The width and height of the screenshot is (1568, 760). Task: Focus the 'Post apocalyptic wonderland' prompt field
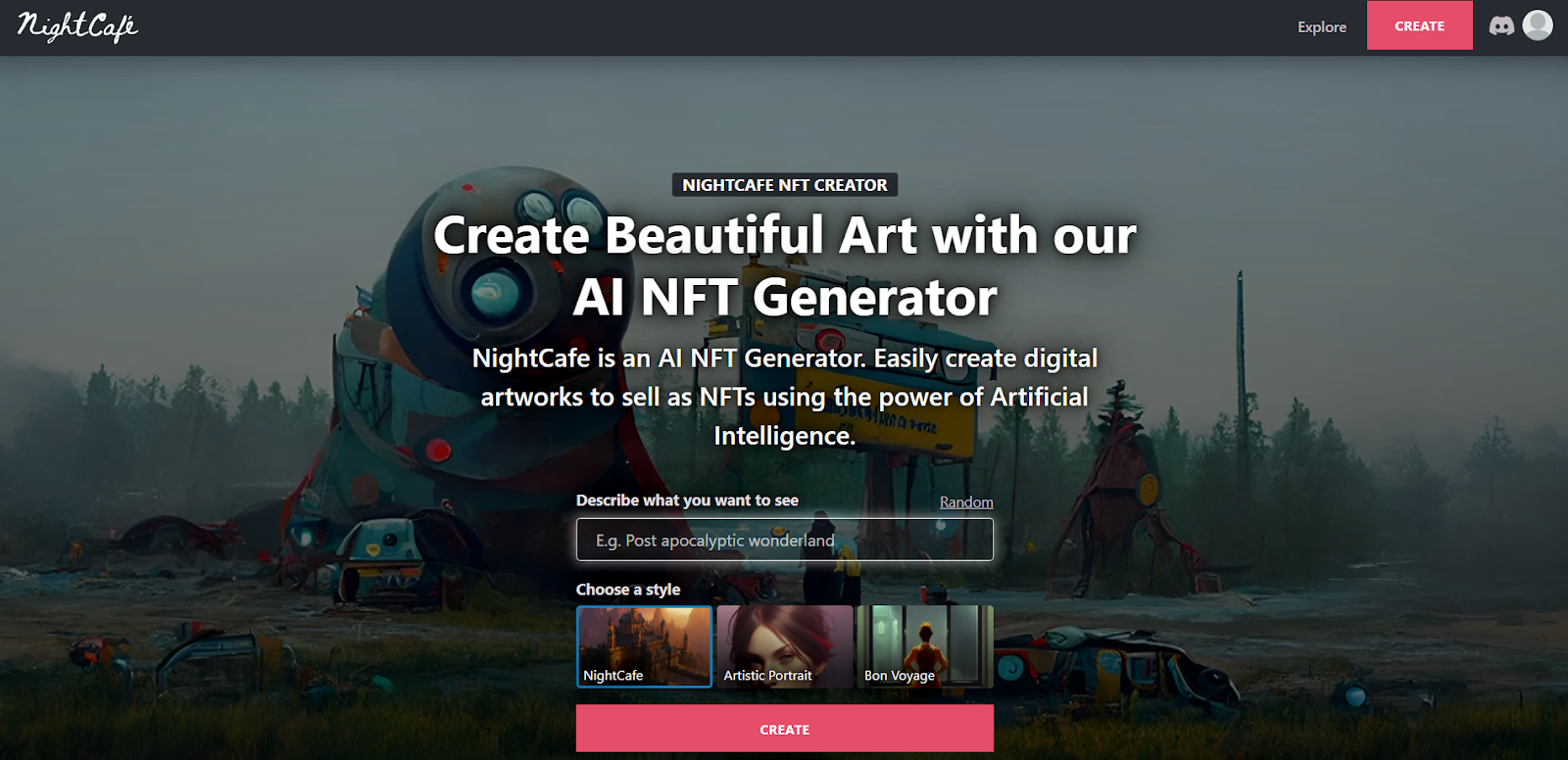(x=785, y=540)
